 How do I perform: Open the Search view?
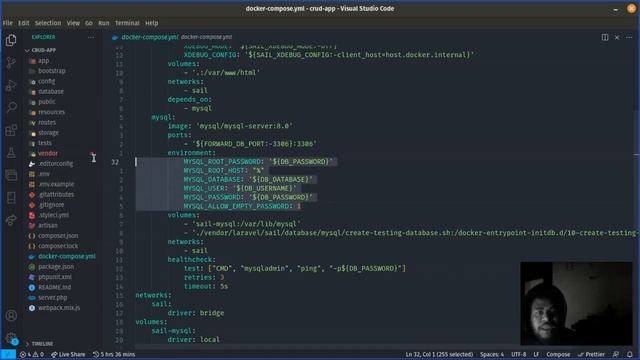point(11,107)
